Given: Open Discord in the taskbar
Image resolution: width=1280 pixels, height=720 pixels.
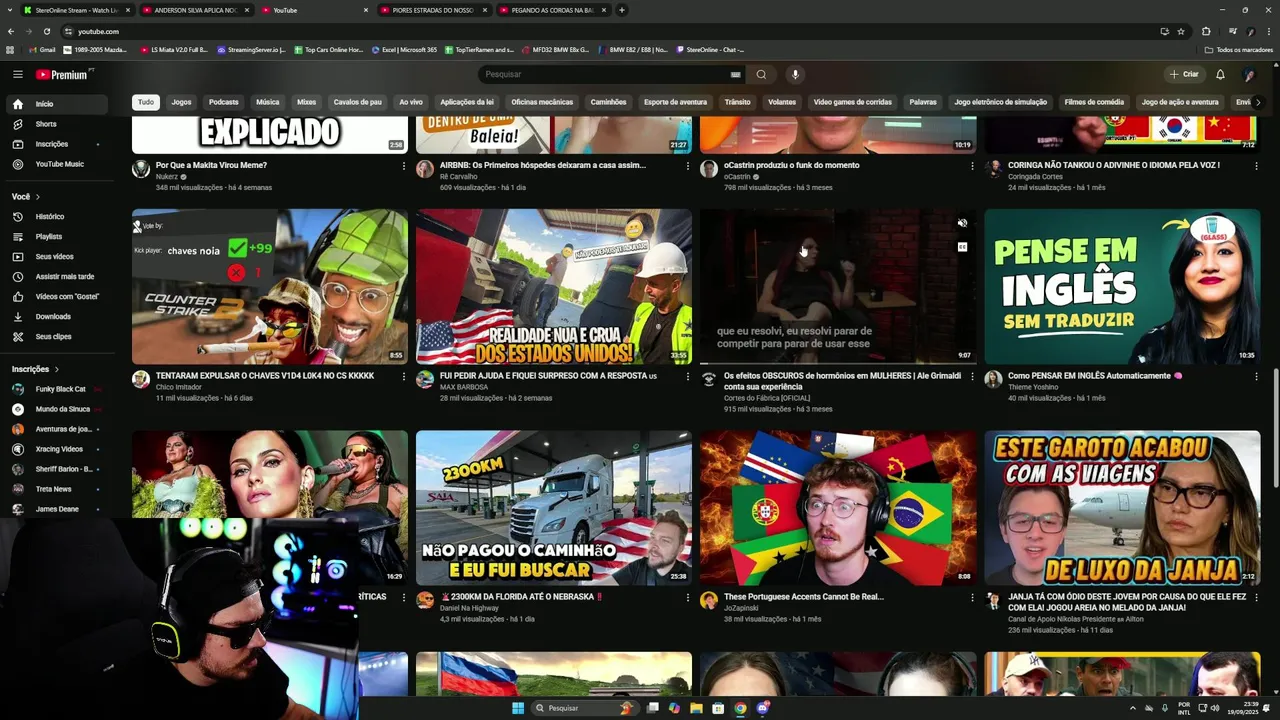Looking at the screenshot, I should (763, 708).
